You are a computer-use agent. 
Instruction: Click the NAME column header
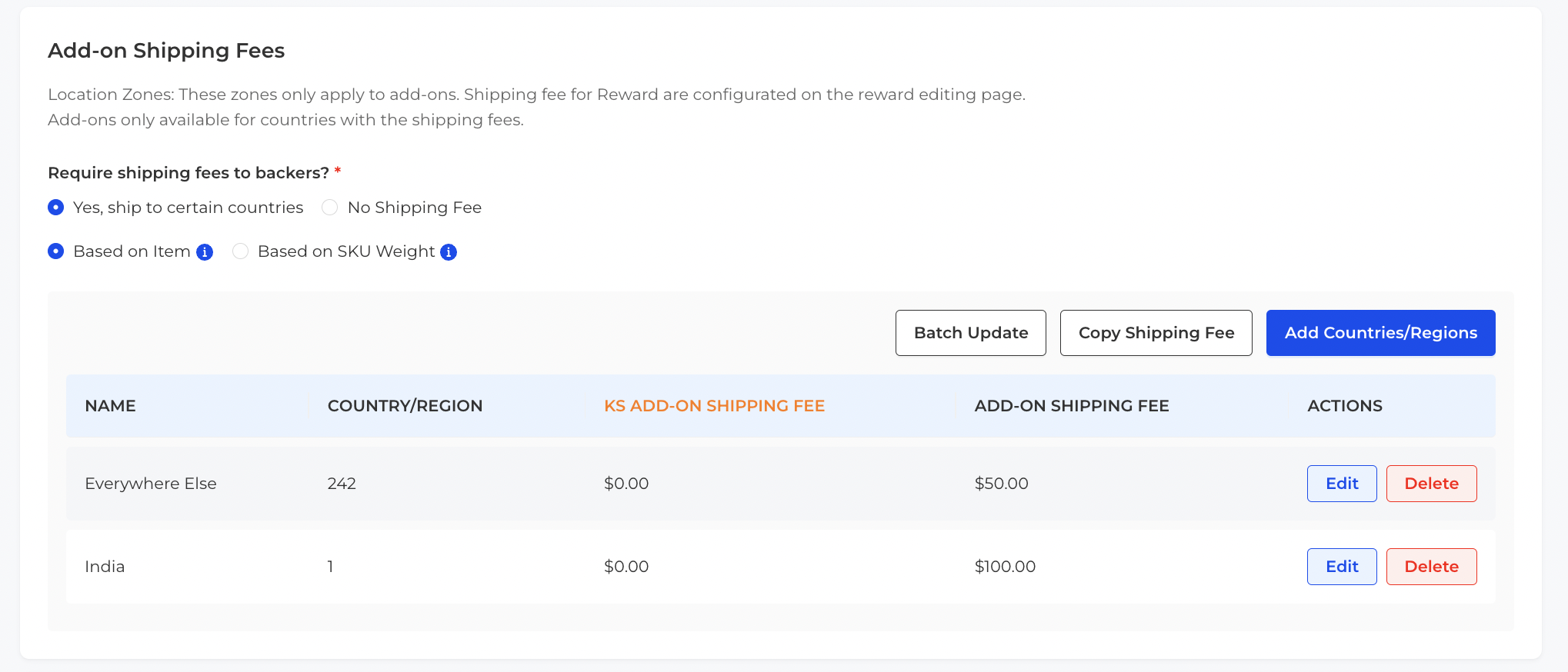click(x=110, y=406)
